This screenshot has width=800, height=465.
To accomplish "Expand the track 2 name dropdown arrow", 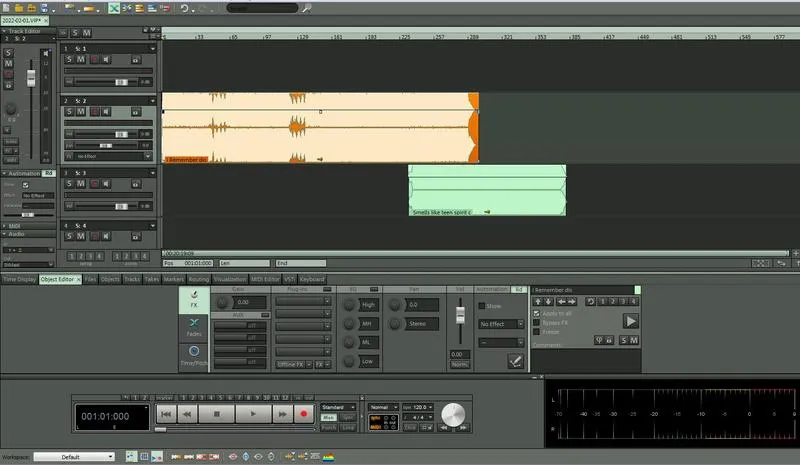I will (x=153, y=101).
